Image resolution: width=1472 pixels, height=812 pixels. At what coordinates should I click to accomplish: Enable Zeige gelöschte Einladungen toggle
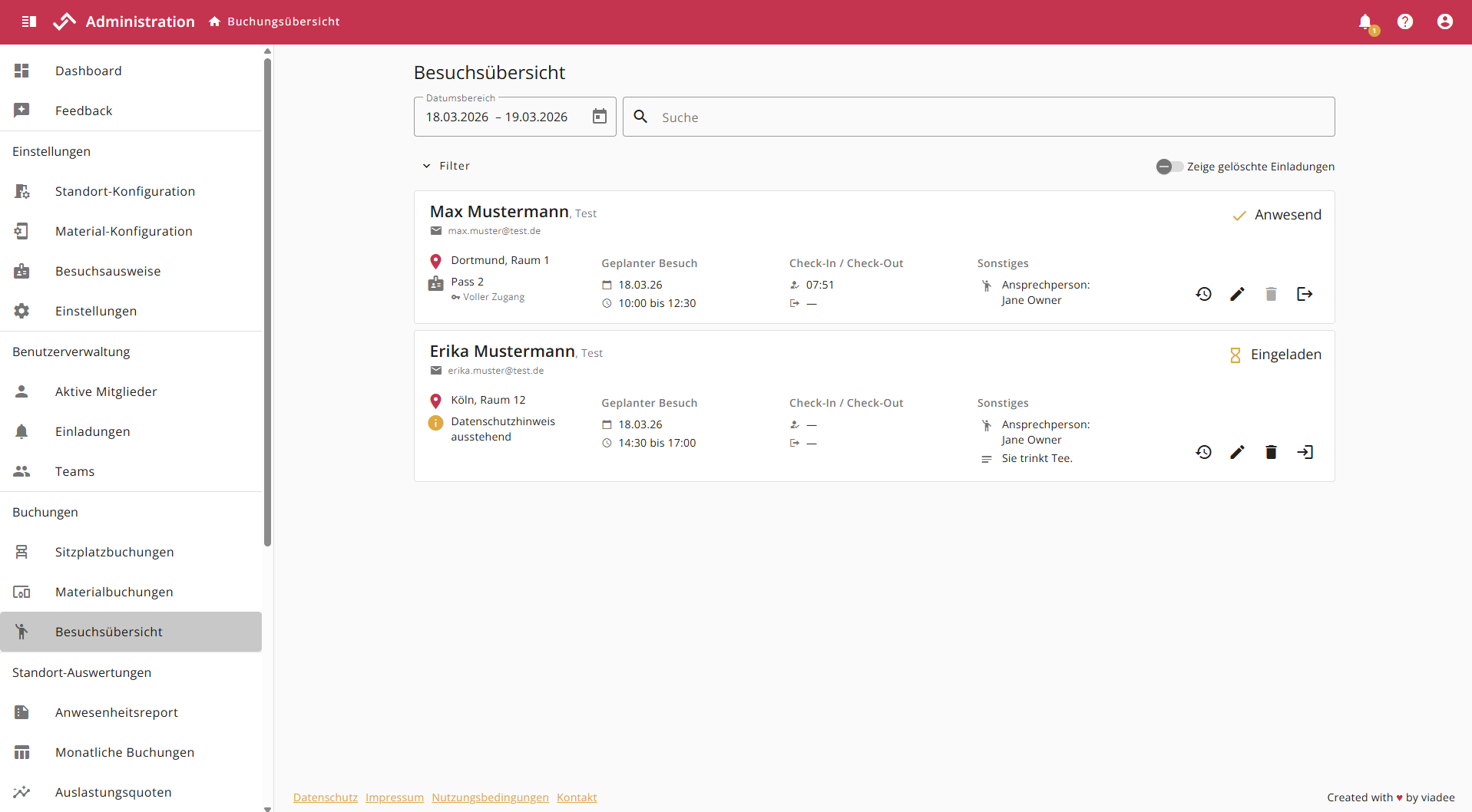click(1169, 167)
